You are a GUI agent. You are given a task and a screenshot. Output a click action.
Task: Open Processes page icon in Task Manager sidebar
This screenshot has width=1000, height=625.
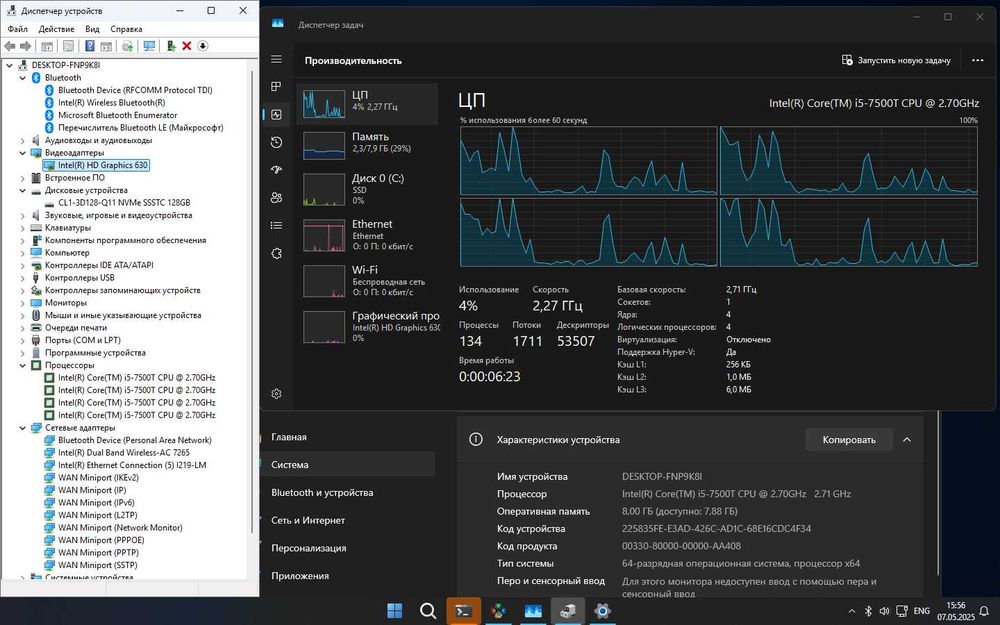[276, 87]
